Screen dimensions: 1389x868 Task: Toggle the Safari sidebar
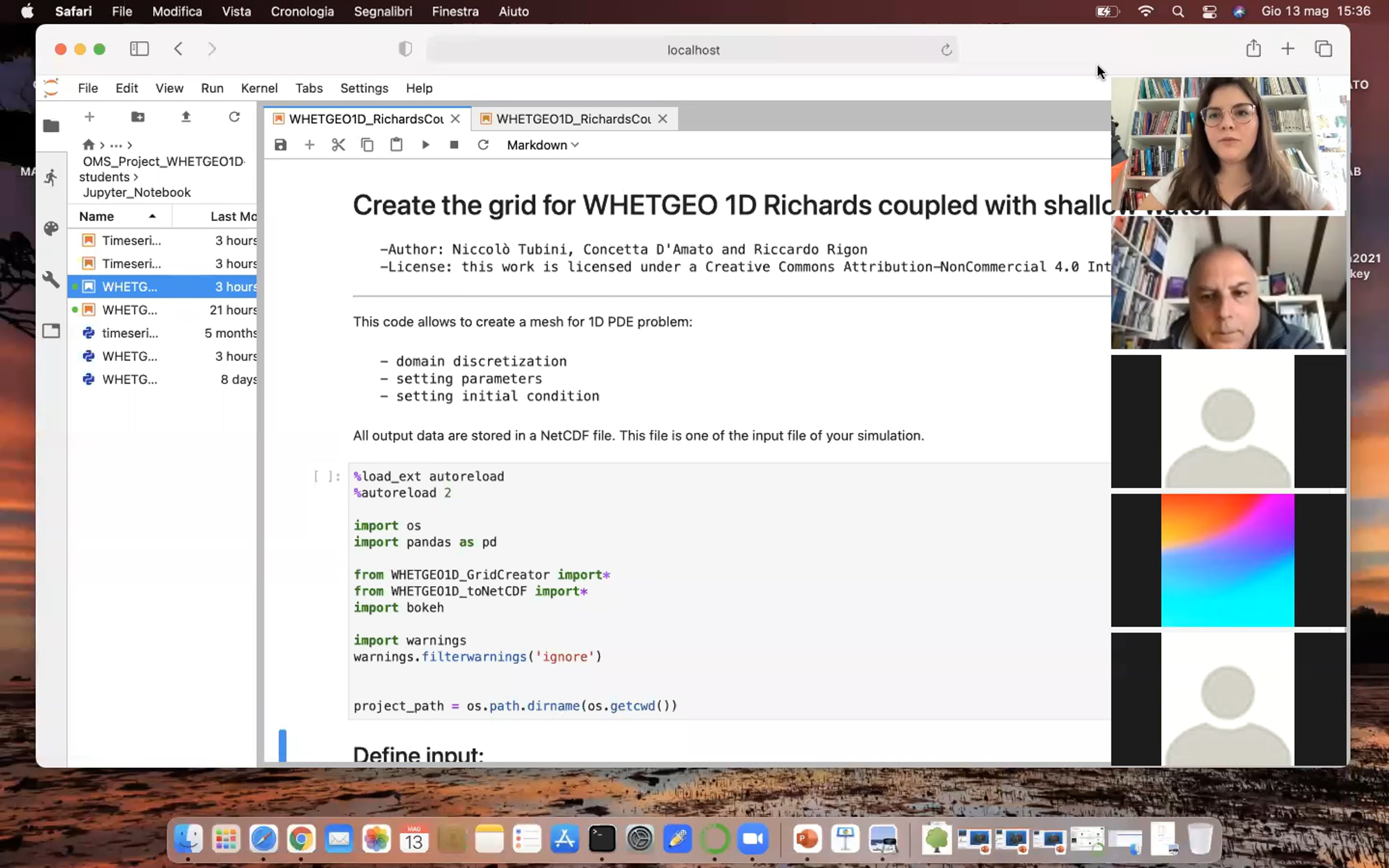click(139, 49)
